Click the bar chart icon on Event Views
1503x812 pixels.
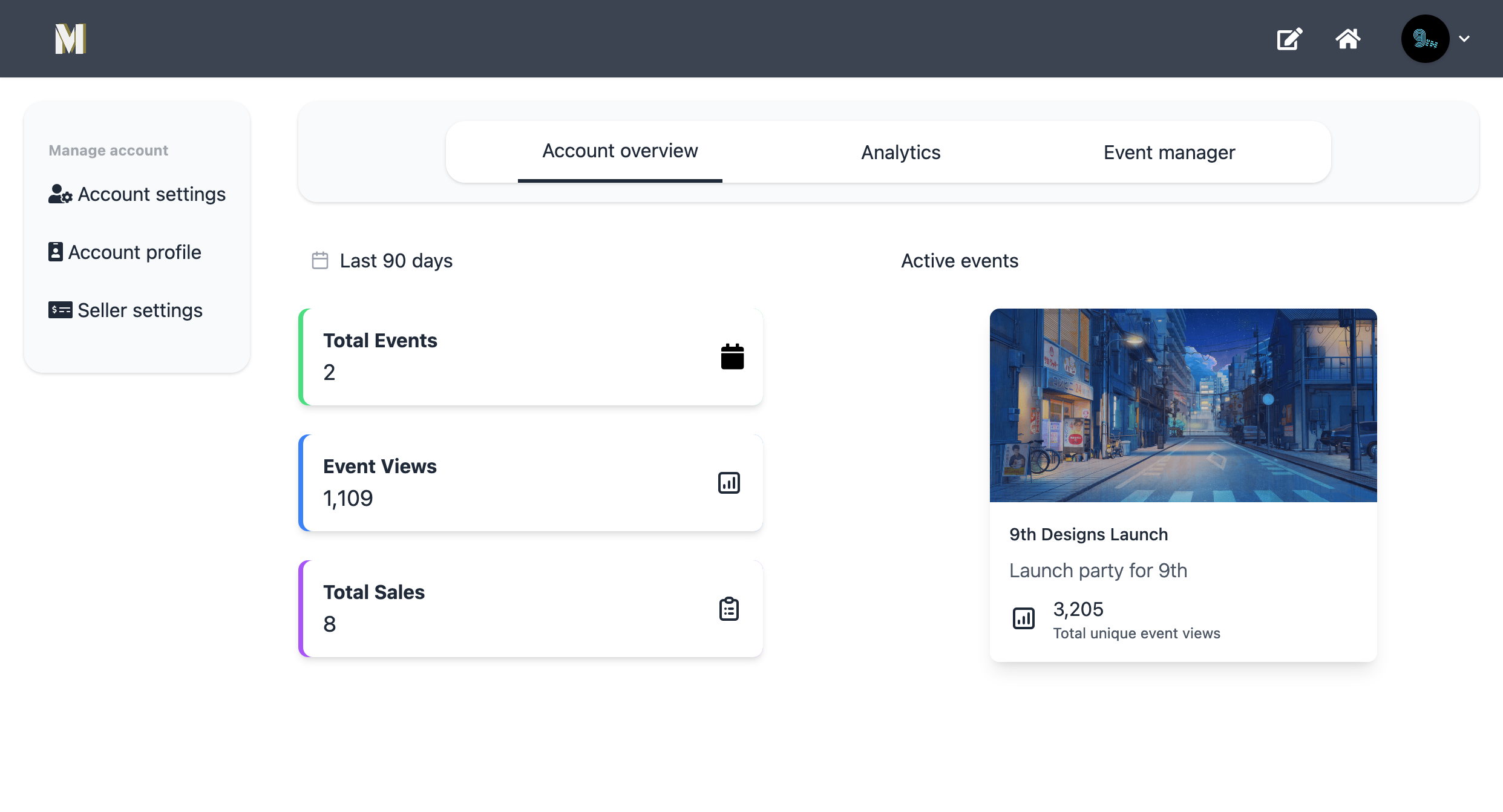coord(729,482)
